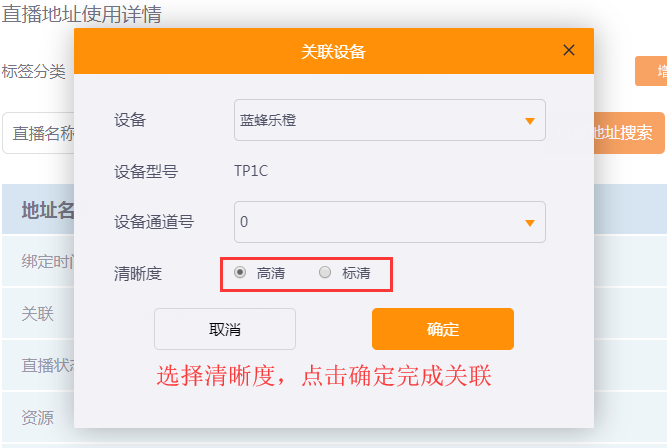
Task: Click the orange 地址搜索 button
Action: coord(629,133)
